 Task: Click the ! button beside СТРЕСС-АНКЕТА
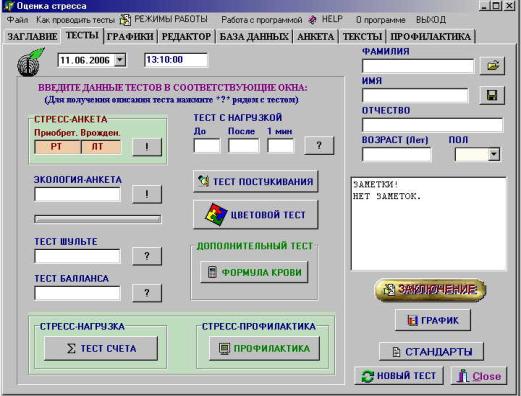(147, 147)
